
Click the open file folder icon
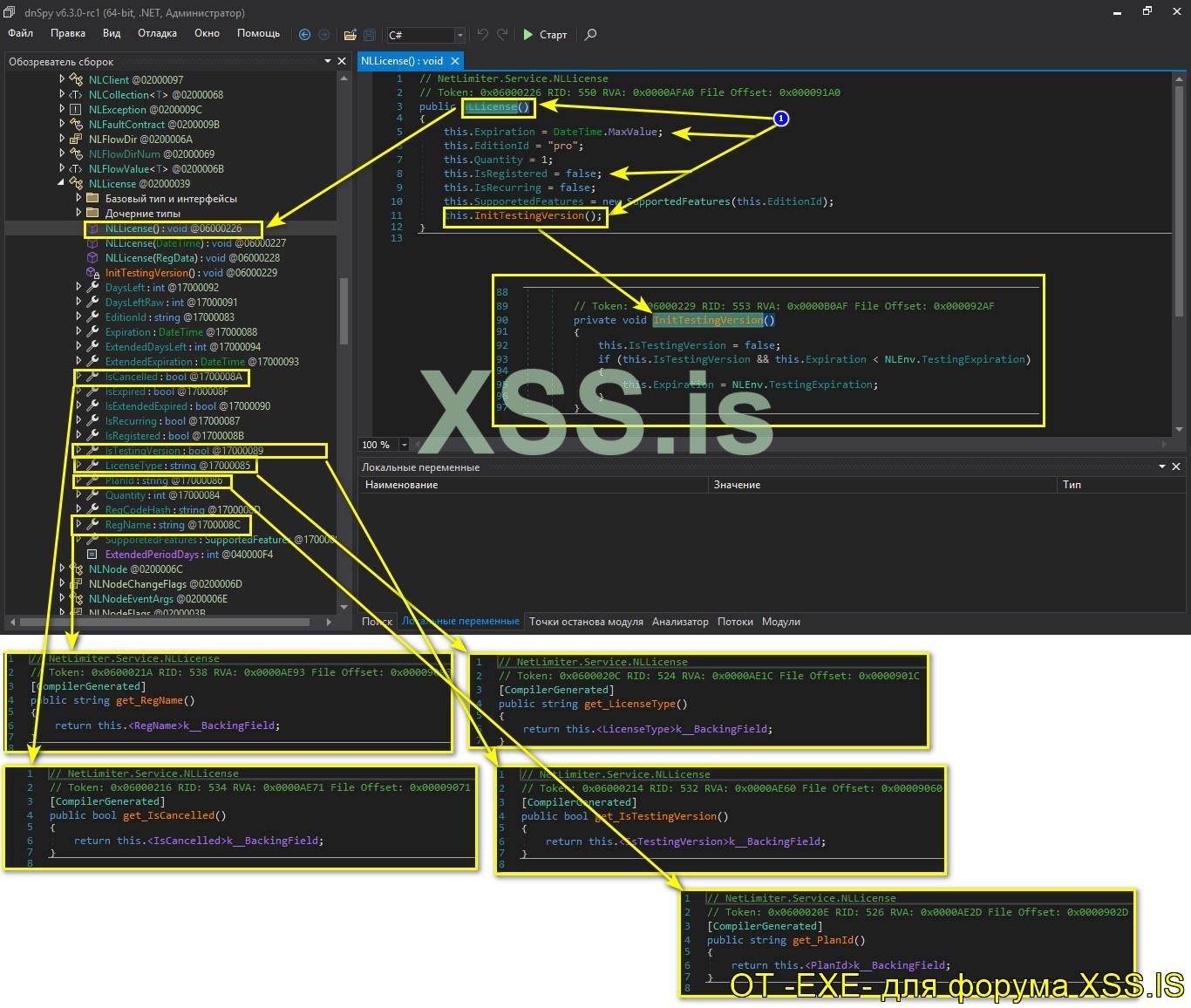[350, 35]
